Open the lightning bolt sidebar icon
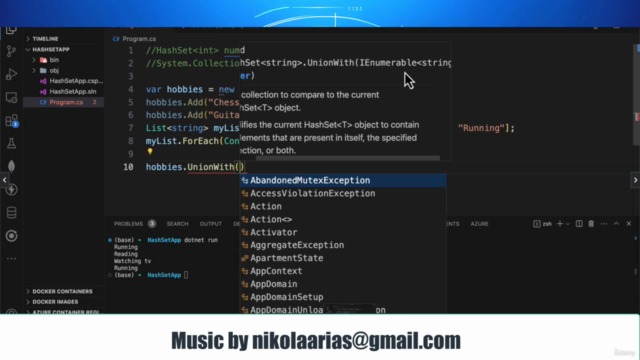This screenshot has width=640, height=360. pos(11,189)
